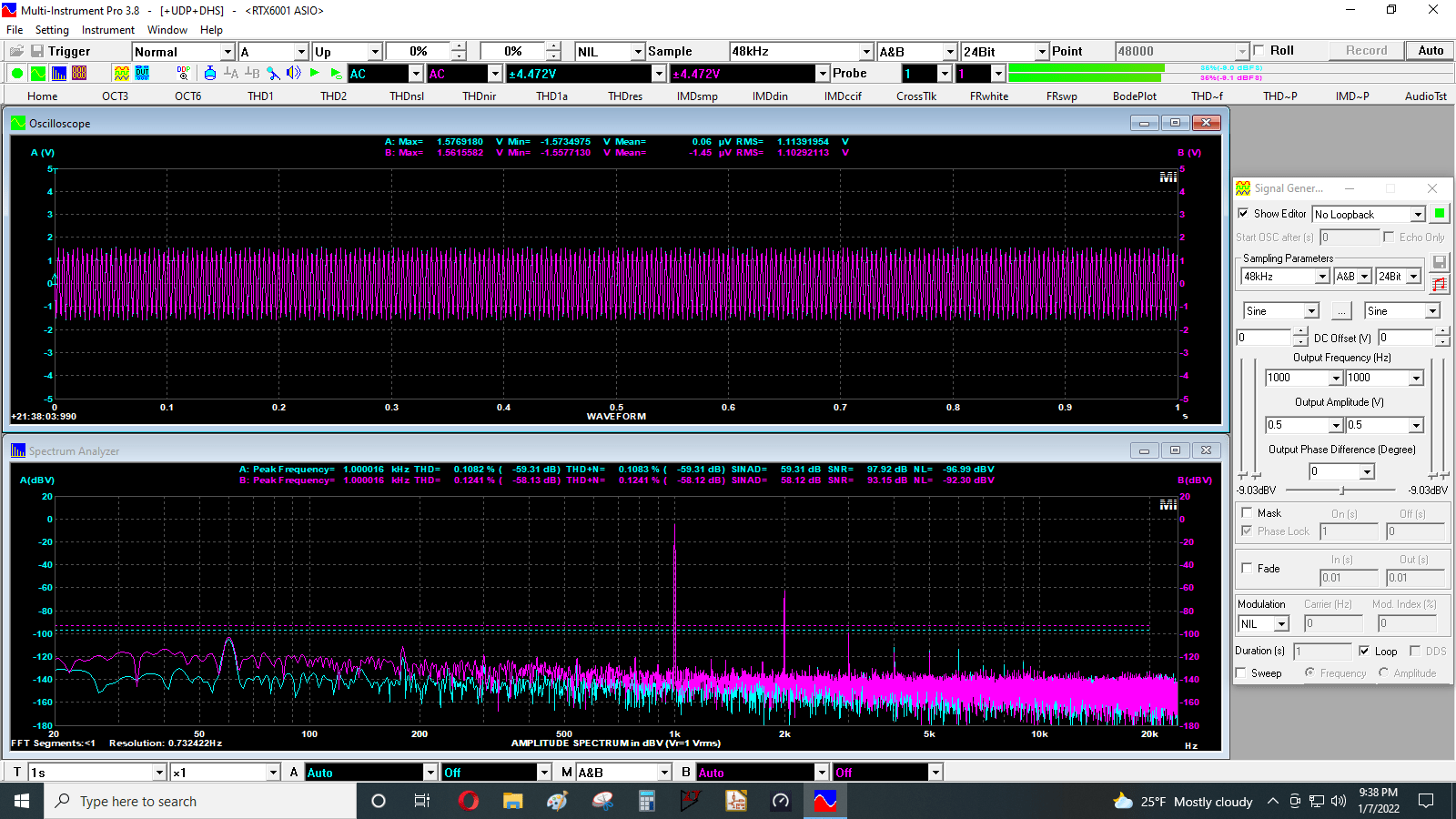Click the green Run/Stop circle in the toolbar
Viewport: 1456px width, 819px height.
click(x=17, y=74)
